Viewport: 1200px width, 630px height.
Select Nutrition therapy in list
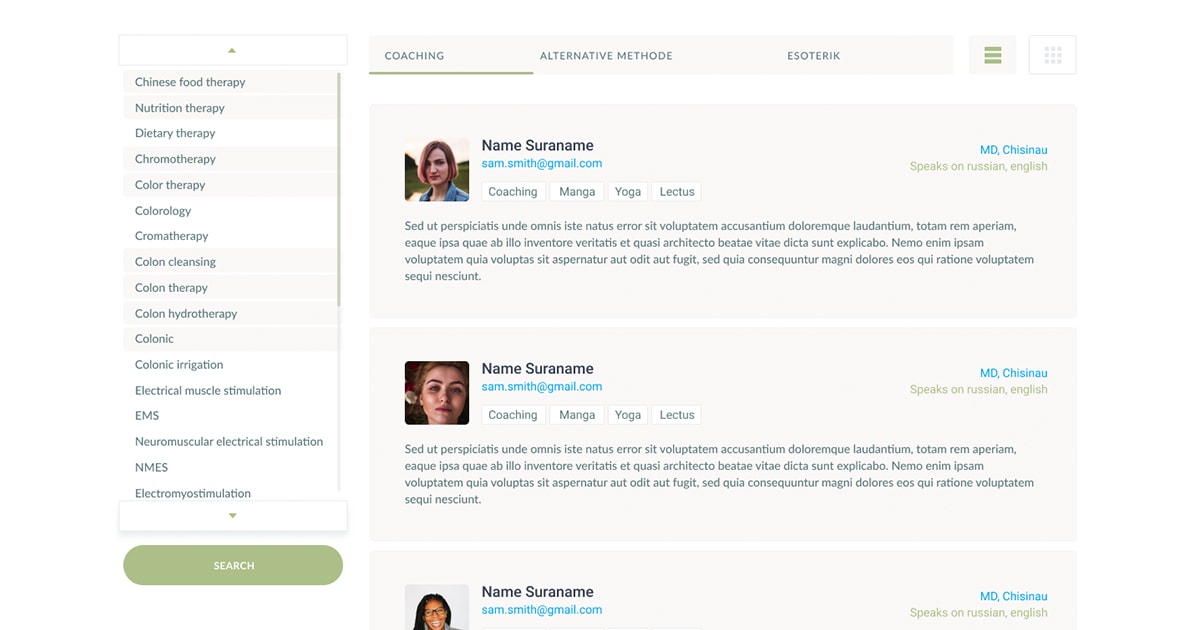coord(230,108)
